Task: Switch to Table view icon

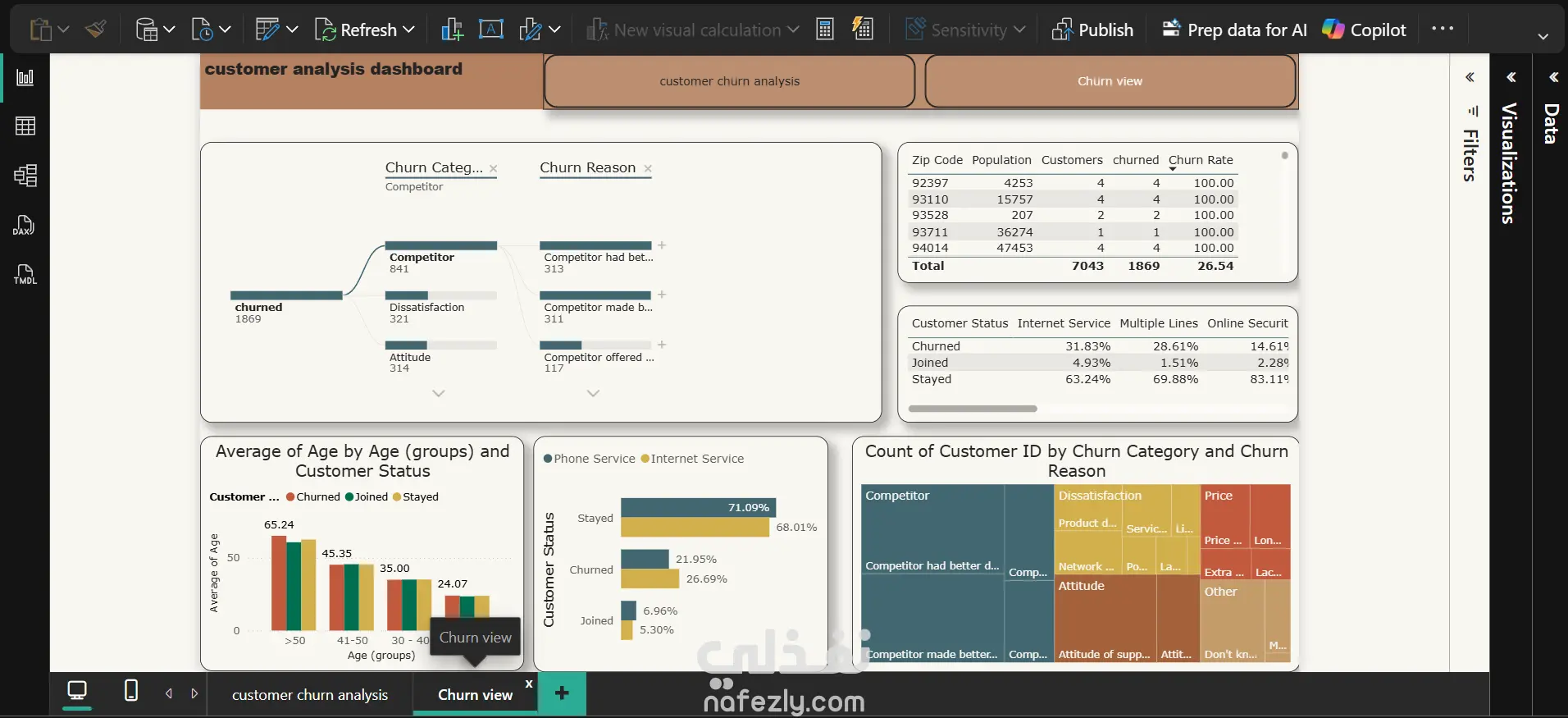Action: coord(25,126)
